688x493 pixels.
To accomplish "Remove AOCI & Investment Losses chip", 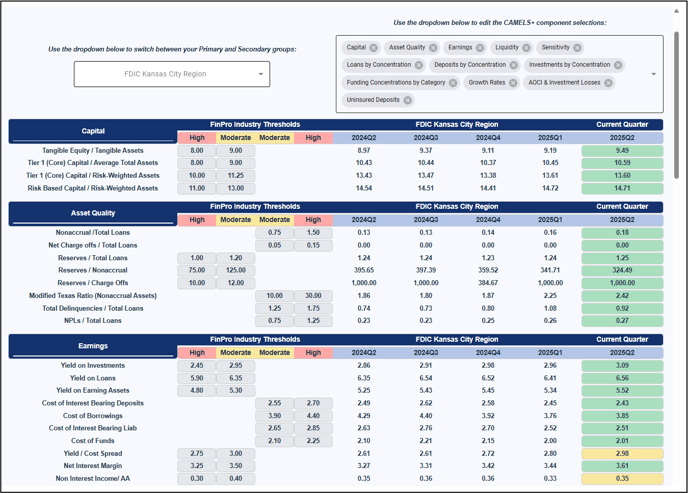I will click(x=610, y=83).
